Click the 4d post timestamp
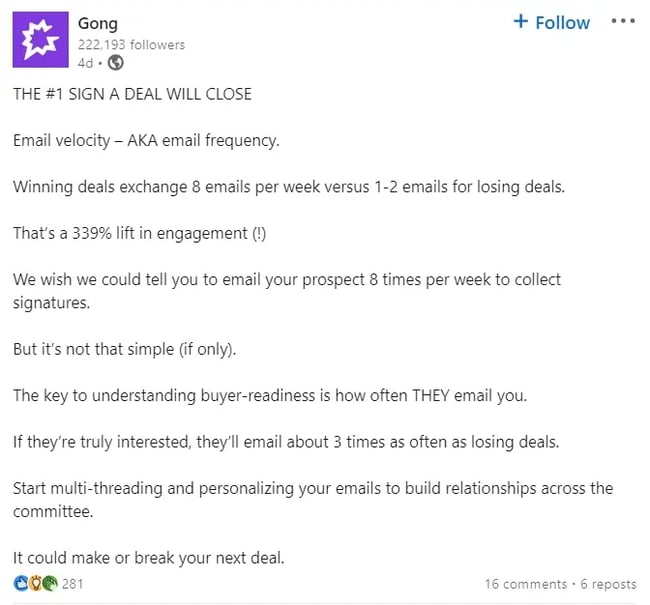This screenshot has width=650, height=605. pos(85,63)
